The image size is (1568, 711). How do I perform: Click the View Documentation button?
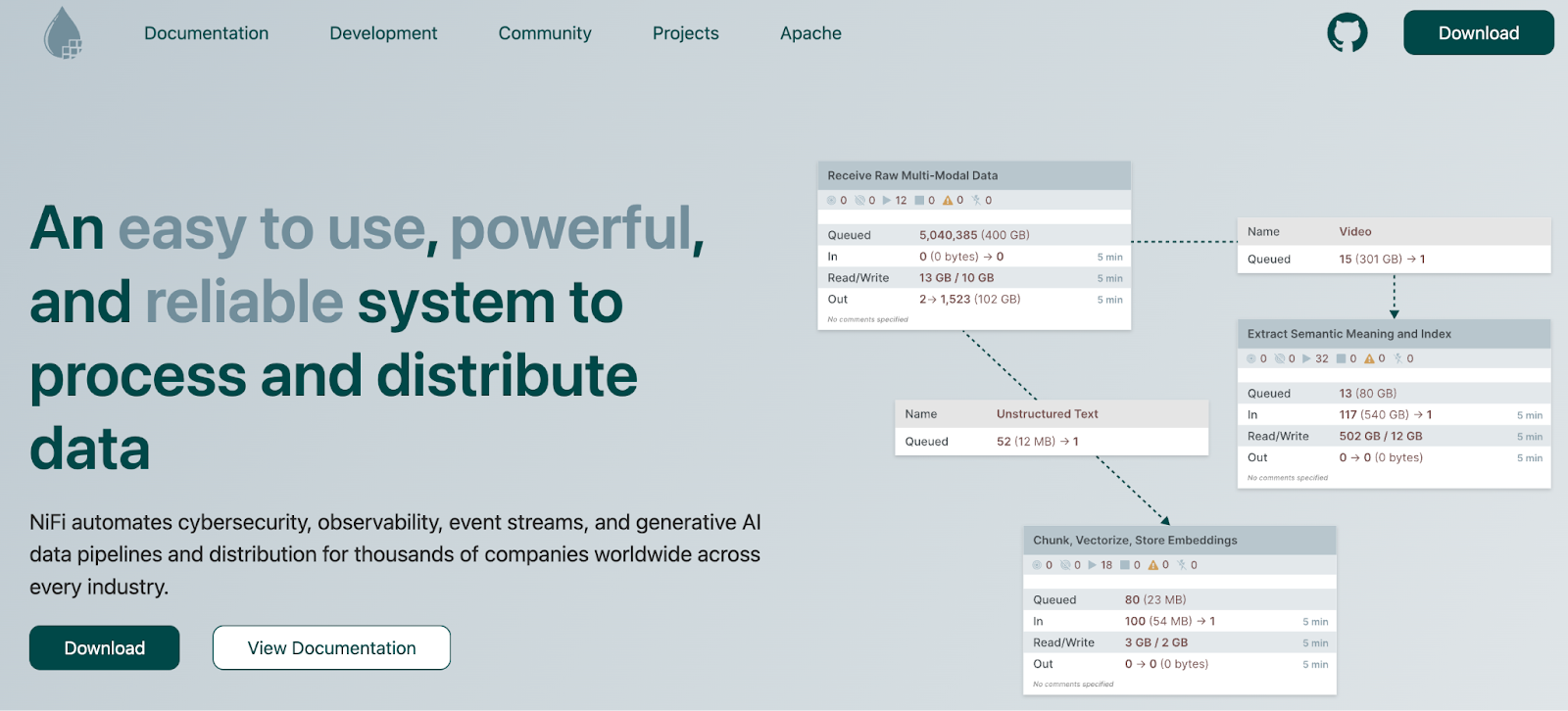point(331,647)
